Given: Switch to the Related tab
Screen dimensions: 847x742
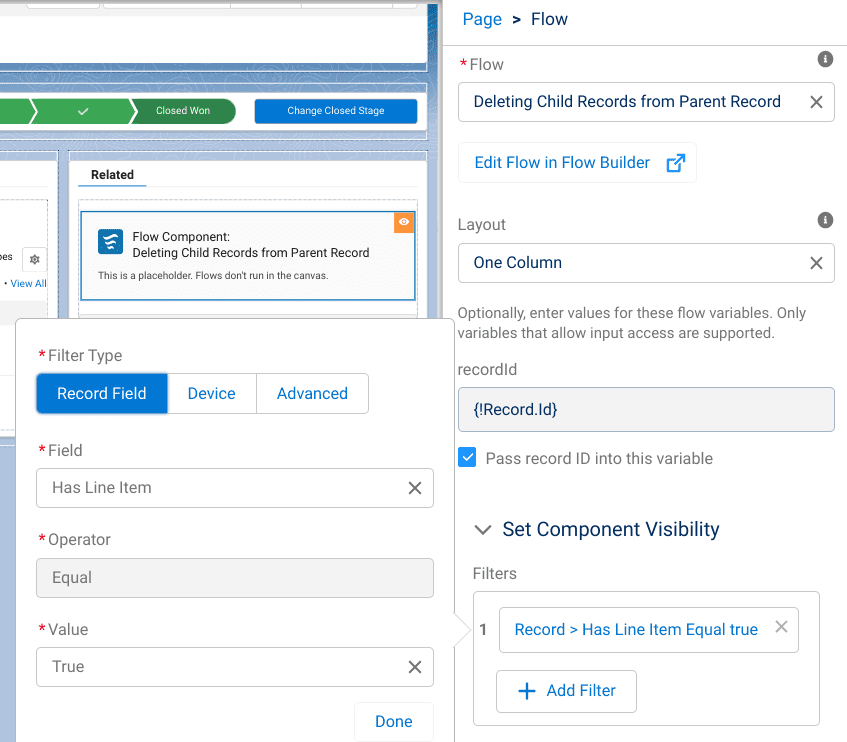Looking at the screenshot, I should click(x=112, y=175).
